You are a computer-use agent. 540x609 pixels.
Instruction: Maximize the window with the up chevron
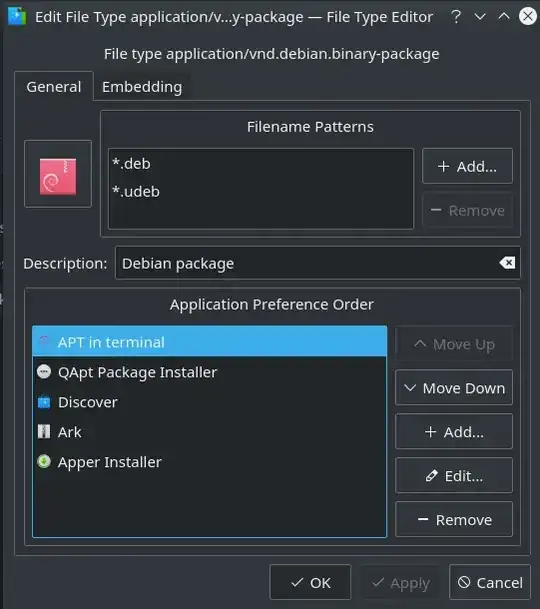point(504,17)
